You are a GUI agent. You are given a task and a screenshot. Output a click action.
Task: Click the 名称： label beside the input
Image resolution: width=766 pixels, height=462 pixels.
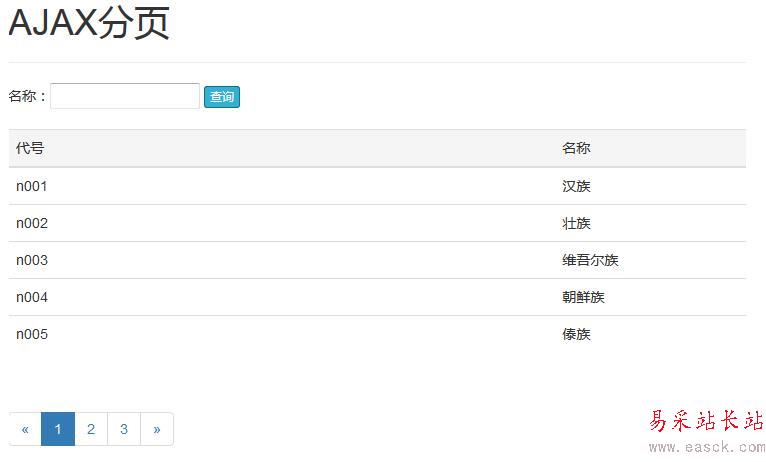(x=28, y=96)
